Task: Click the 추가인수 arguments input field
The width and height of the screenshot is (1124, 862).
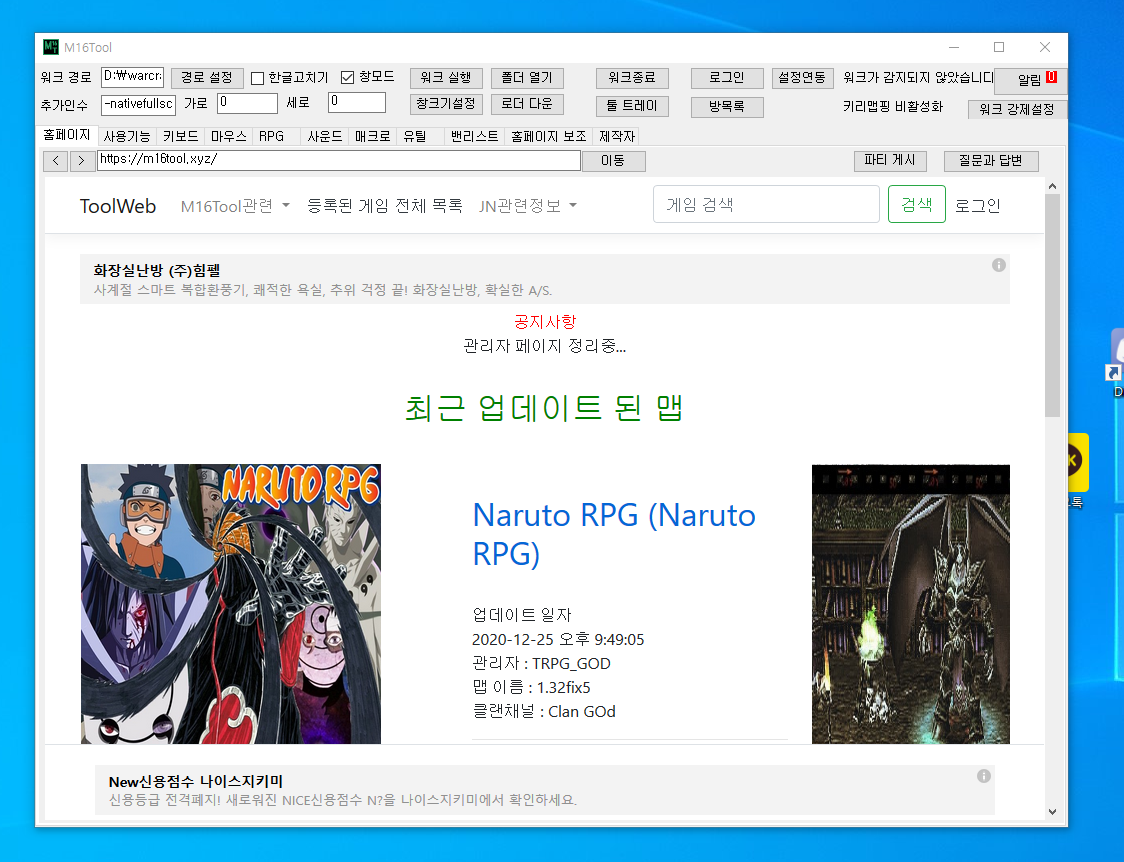Action: (138, 104)
